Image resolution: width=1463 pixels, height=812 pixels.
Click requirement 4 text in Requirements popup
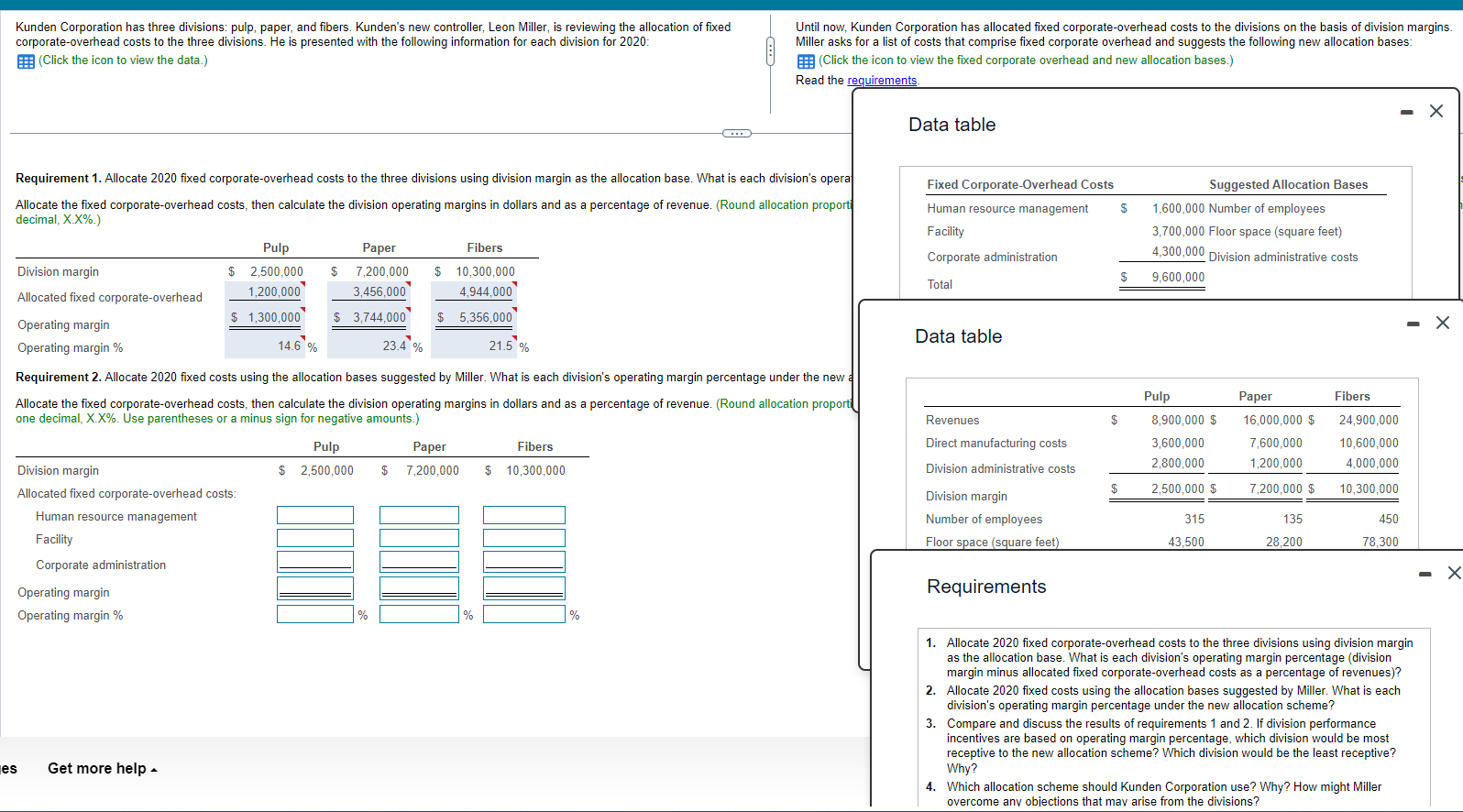pos(1164,794)
